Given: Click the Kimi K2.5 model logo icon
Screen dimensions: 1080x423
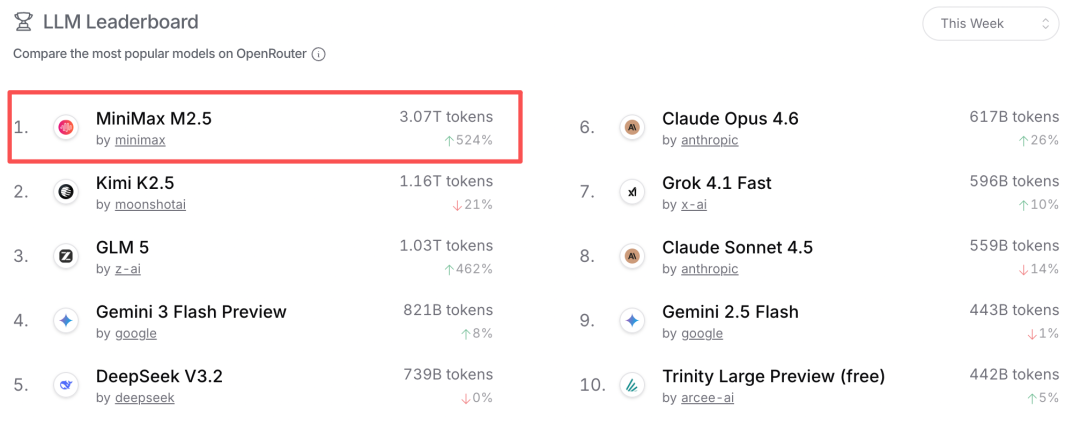Looking at the screenshot, I should pyautogui.click(x=66, y=192).
